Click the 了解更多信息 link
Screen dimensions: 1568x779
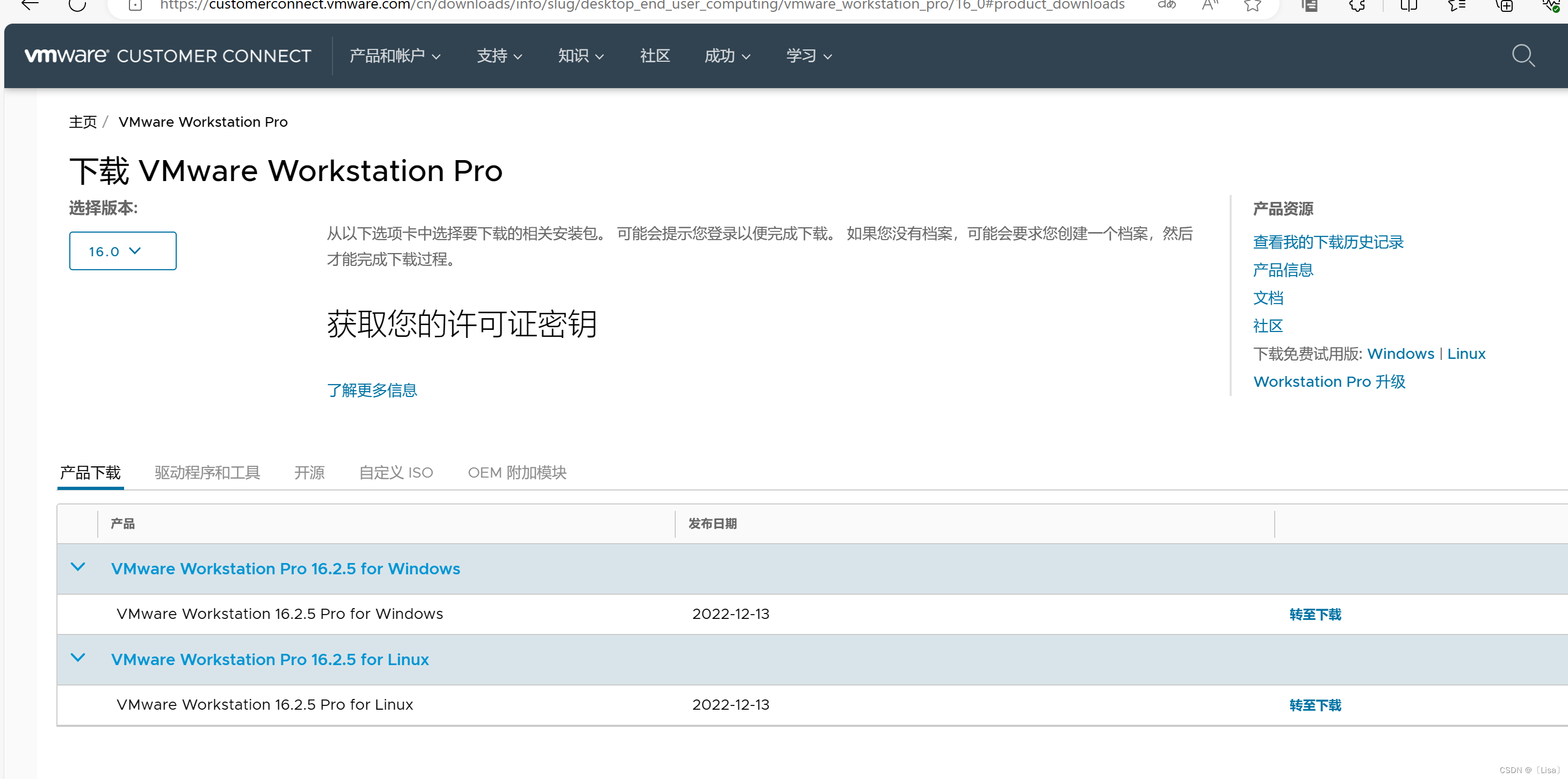[372, 390]
